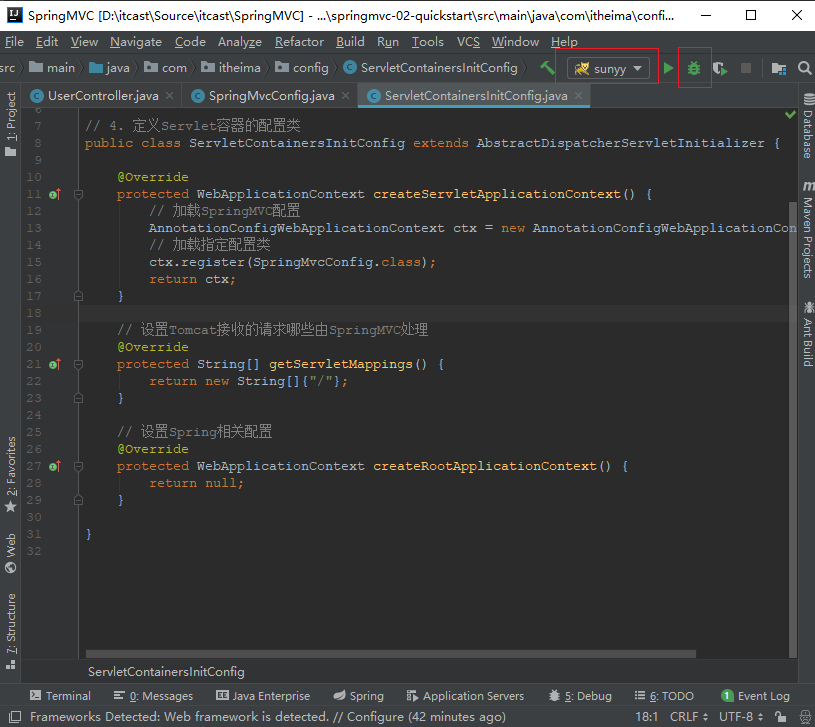Screen dimensions: 815x727
Task: Close the ServletContainersInitConfig.java tab
Action: (578, 96)
